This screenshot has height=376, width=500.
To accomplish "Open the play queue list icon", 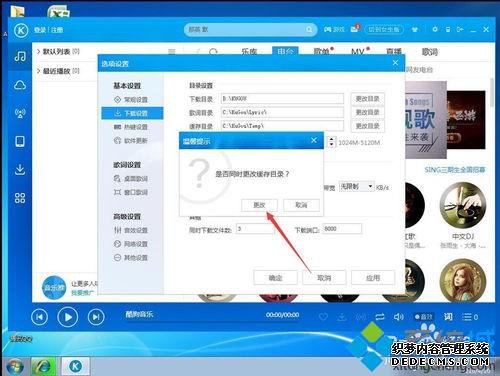I will (470, 317).
